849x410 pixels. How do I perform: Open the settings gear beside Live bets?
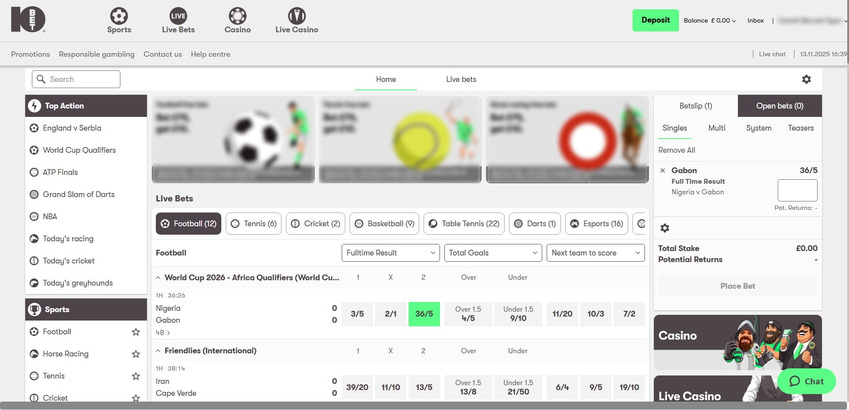(806, 79)
